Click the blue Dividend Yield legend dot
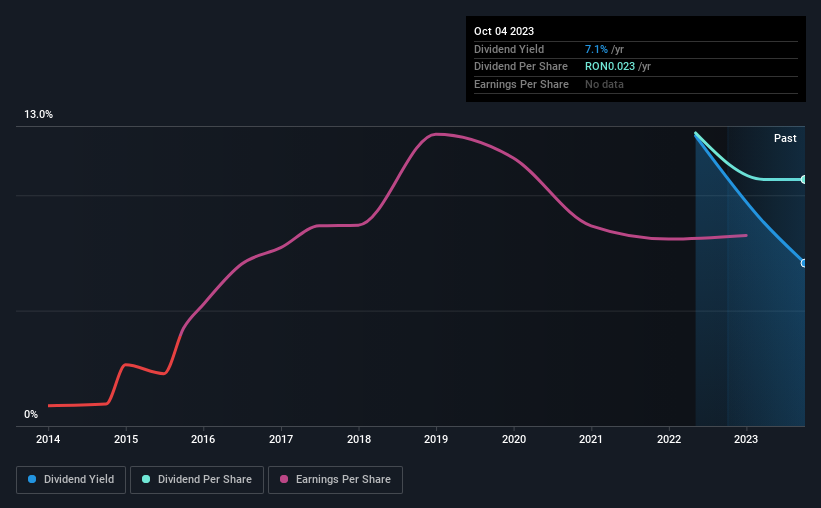This screenshot has width=821, height=508. click(32, 479)
